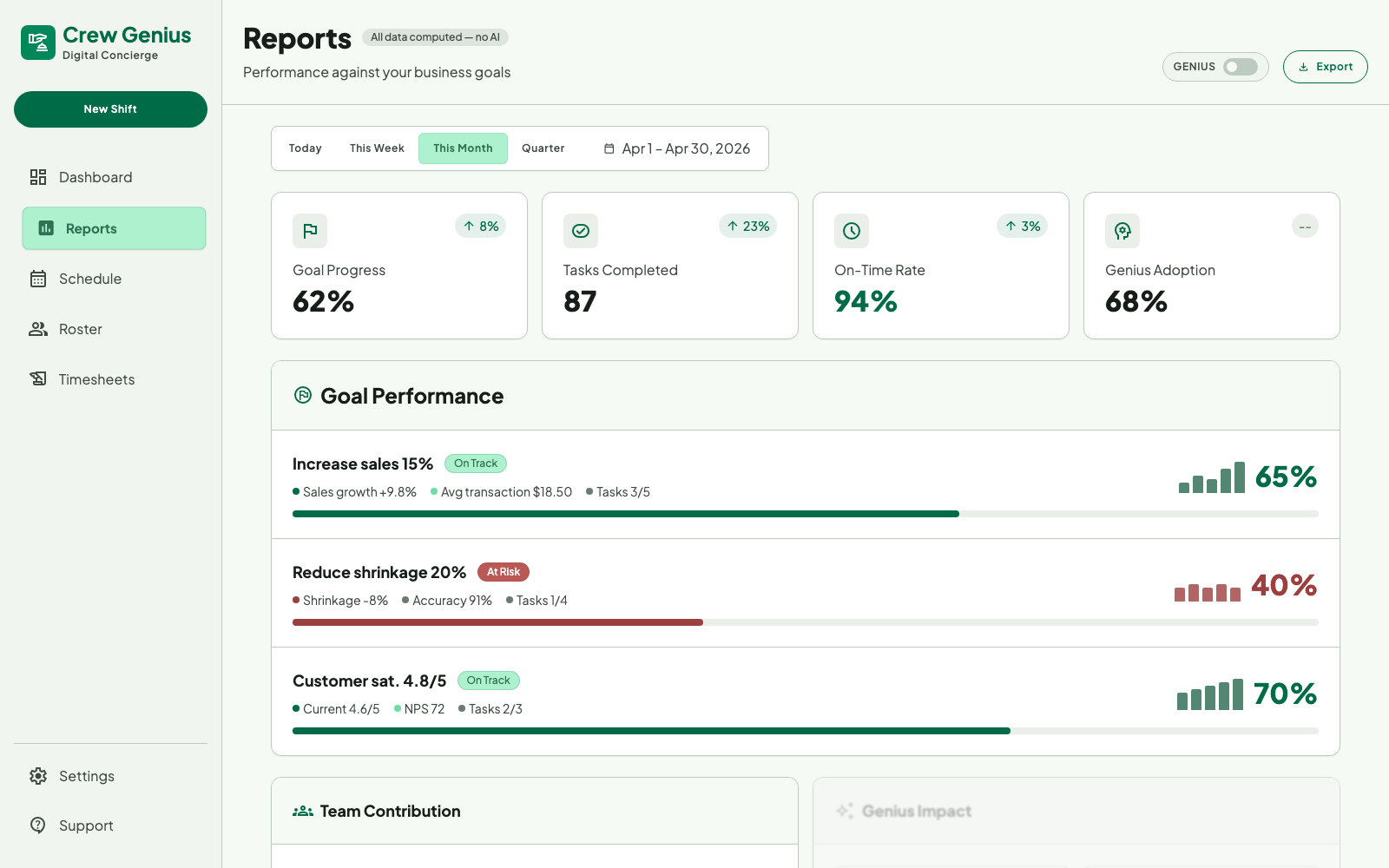
Task: Click the Schedule calendar icon
Action: pyautogui.click(x=38, y=279)
